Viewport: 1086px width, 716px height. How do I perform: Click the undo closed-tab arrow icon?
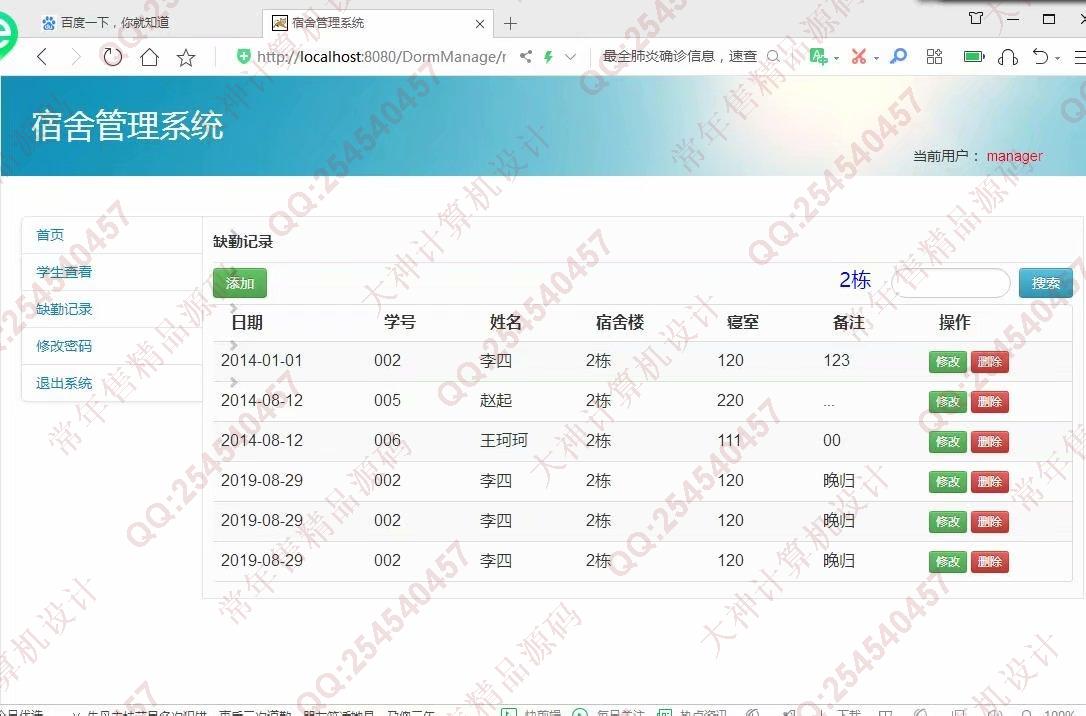(x=1040, y=56)
